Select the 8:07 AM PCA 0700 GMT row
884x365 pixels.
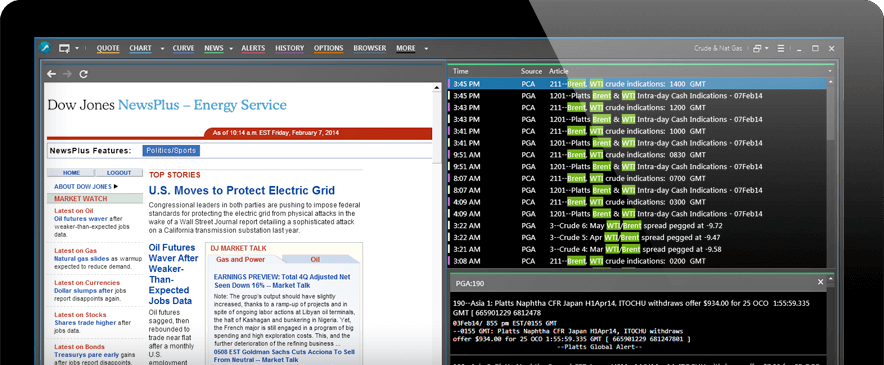[638, 178]
